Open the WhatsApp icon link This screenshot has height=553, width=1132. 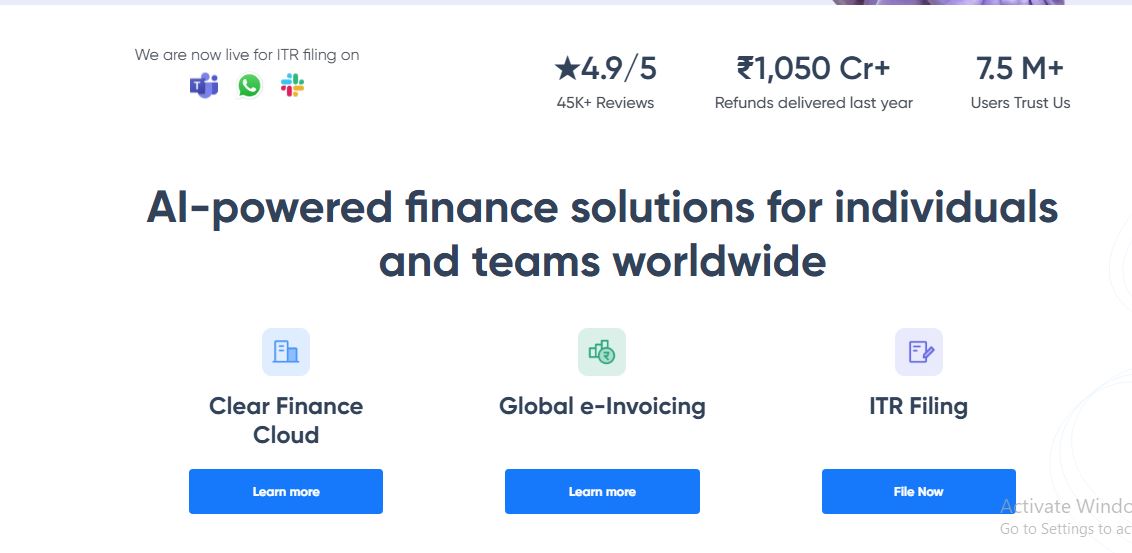(249, 86)
